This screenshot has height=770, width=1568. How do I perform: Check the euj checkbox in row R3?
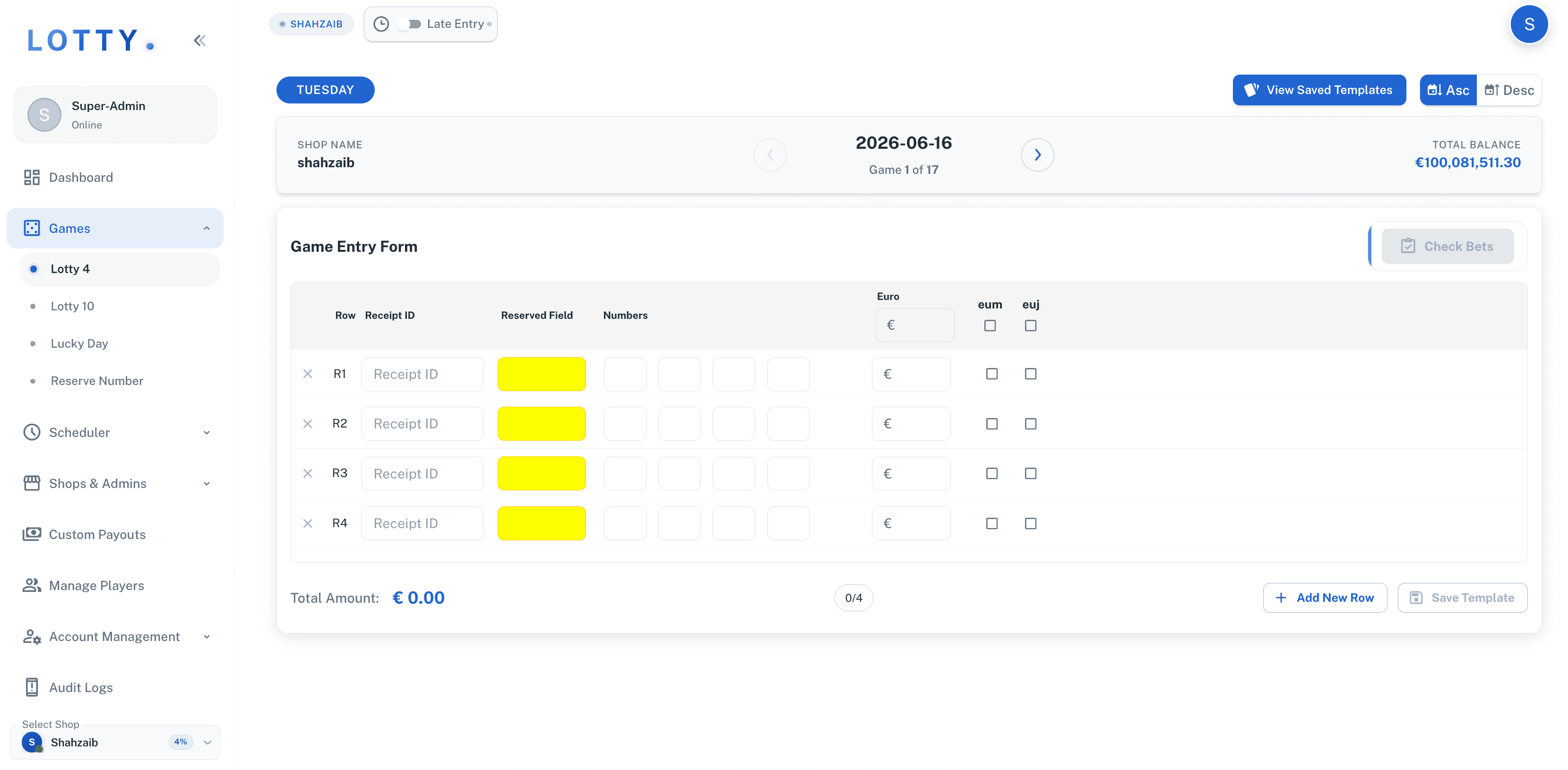1031,473
